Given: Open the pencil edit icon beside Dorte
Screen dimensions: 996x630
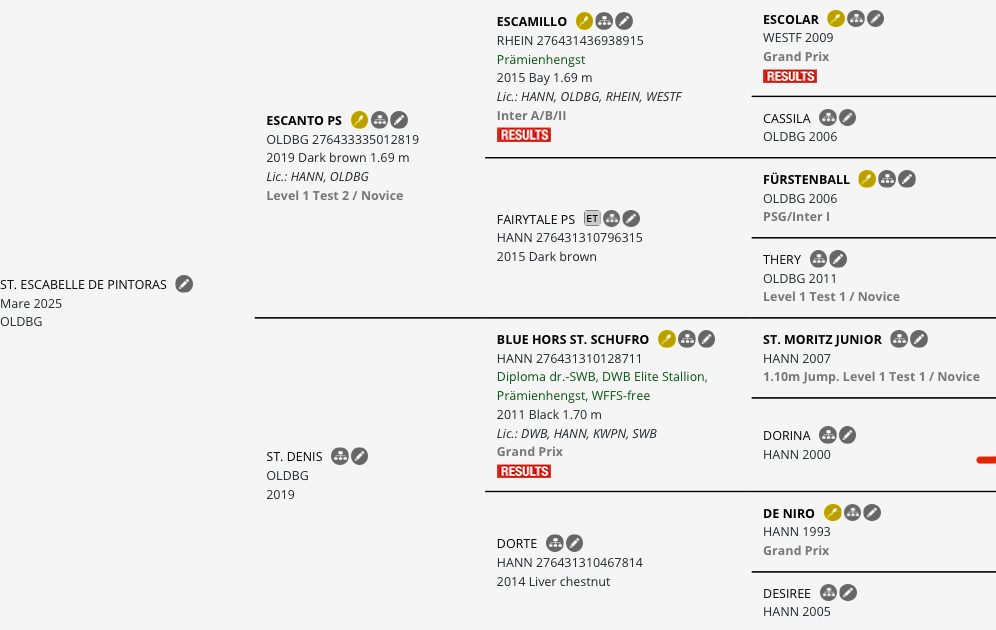Looking at the screenshot, I should (x=574, y=543).
